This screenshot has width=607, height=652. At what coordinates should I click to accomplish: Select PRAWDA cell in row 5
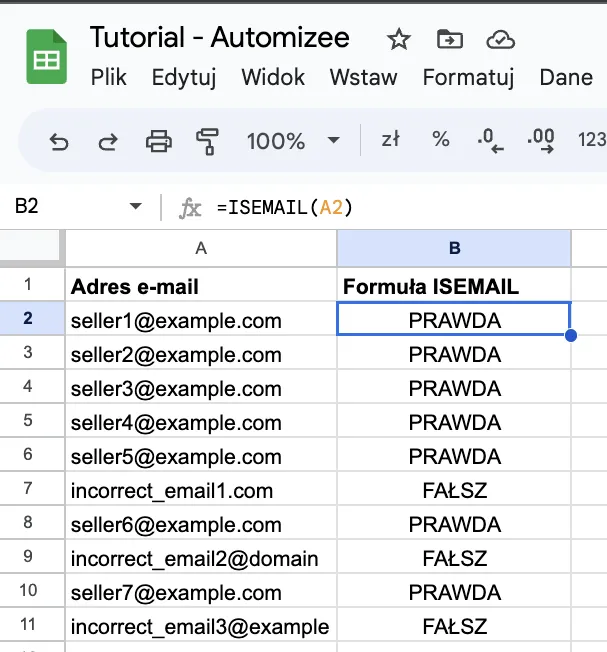pos(454,421)
